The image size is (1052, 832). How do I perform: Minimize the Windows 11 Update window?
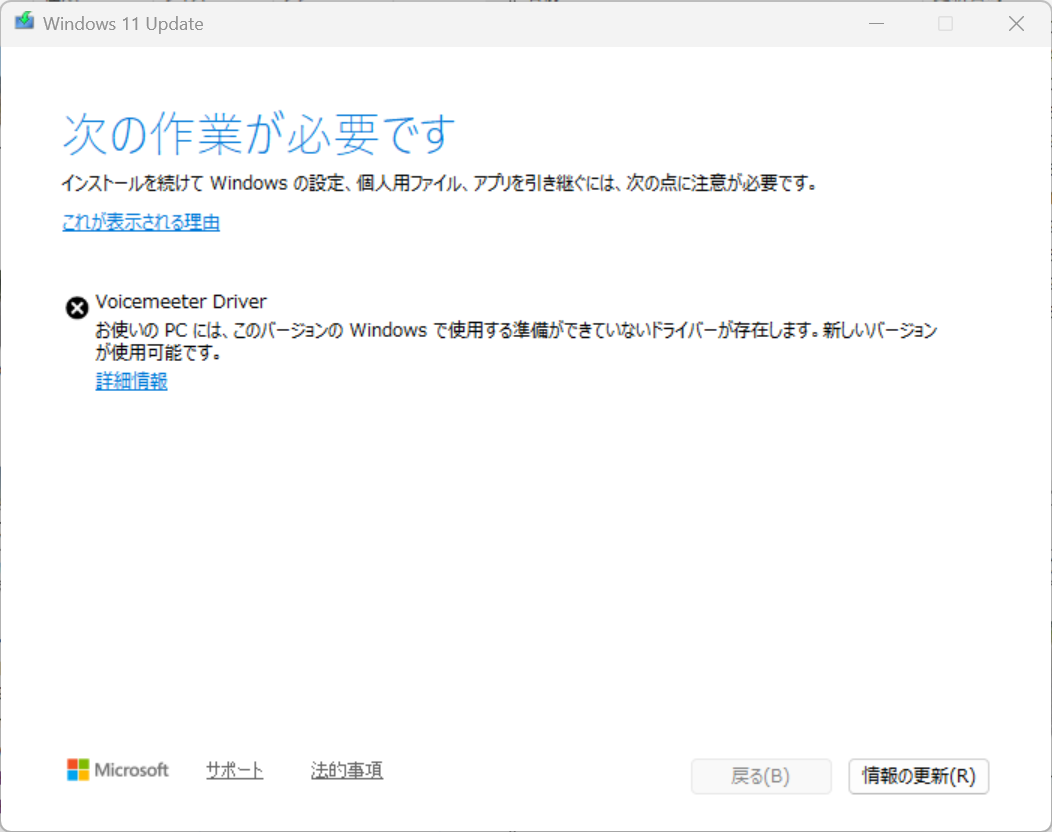(876, 23)
